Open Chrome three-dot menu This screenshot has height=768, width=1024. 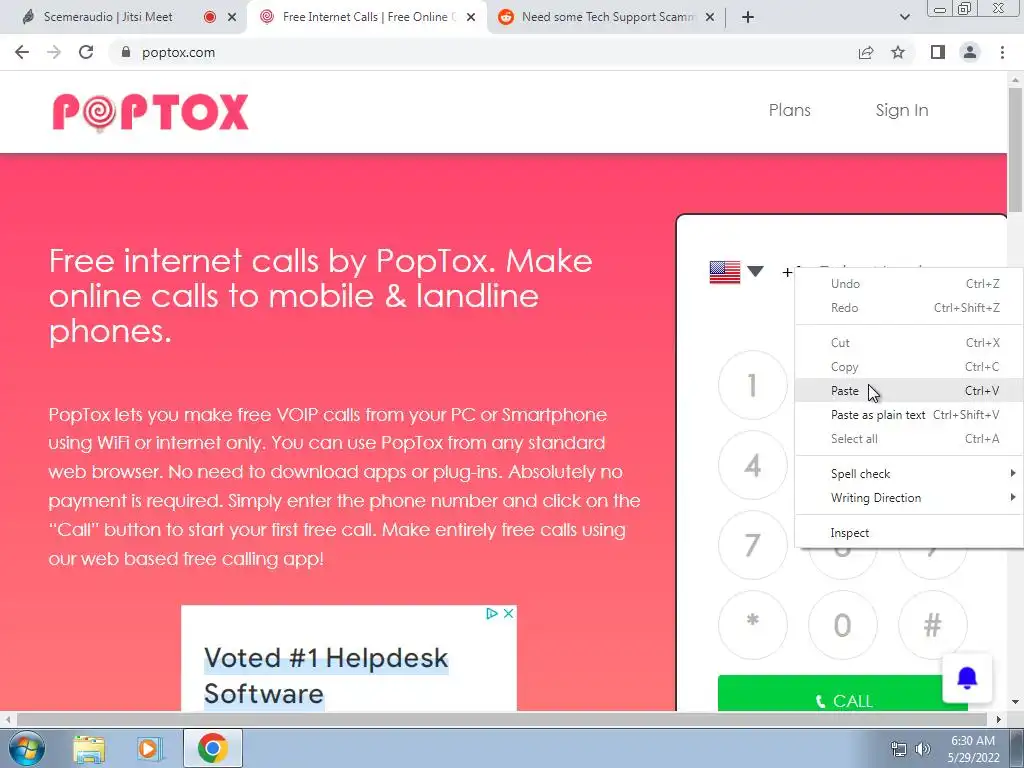click(1002, 52)
